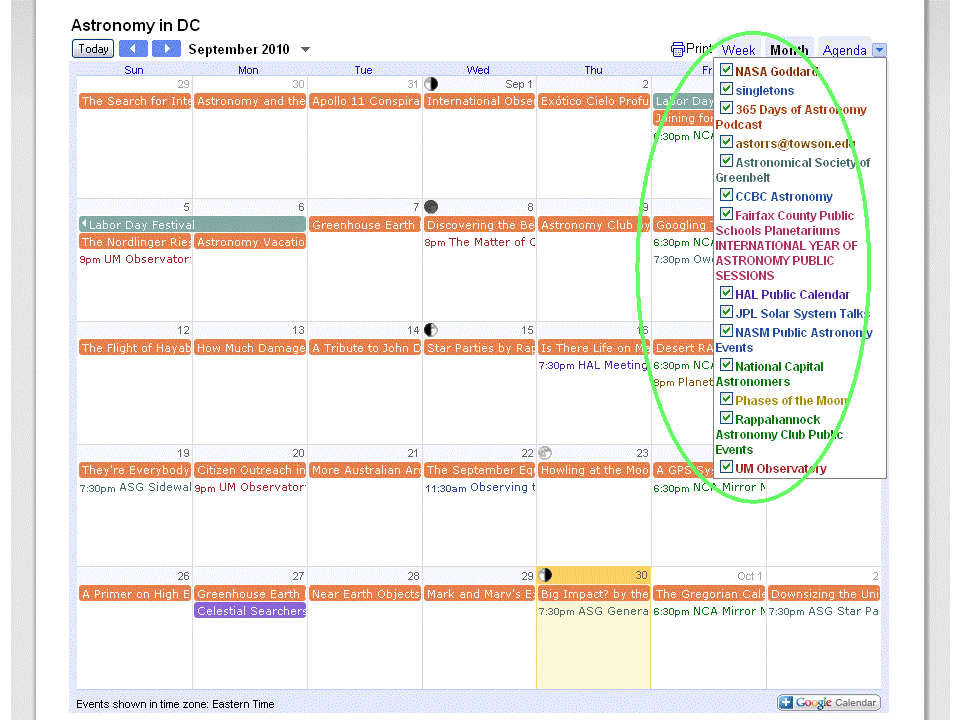Toggle the Rappahannock Astronomy Club Public Events checkbox
The image size is (960, 720).
tap(726, 418)
